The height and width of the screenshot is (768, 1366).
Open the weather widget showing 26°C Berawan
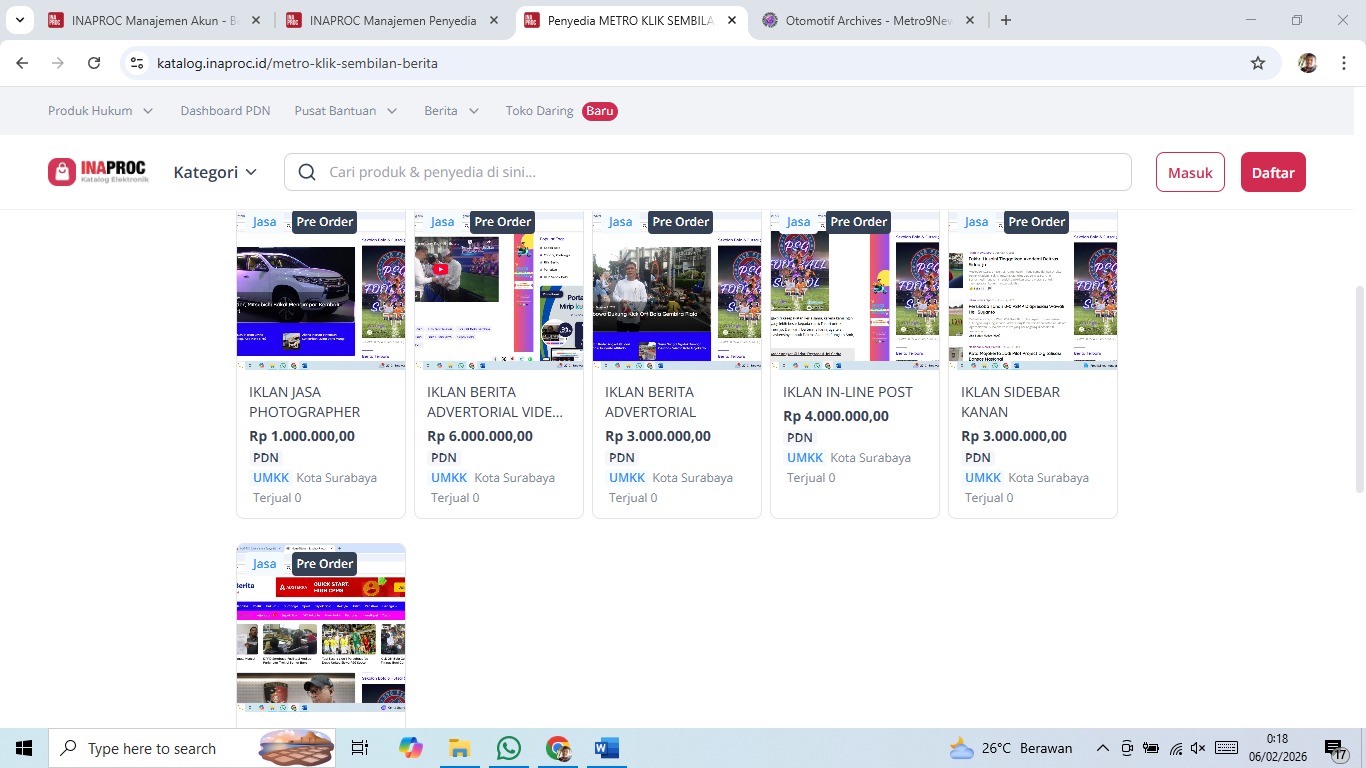point(1010,748)
